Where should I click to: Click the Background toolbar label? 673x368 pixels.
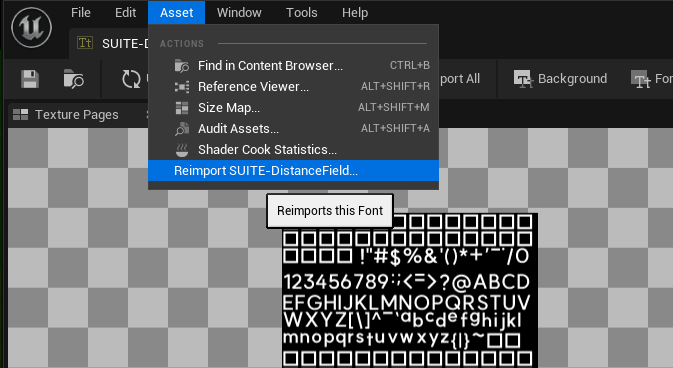pos(572,79)
